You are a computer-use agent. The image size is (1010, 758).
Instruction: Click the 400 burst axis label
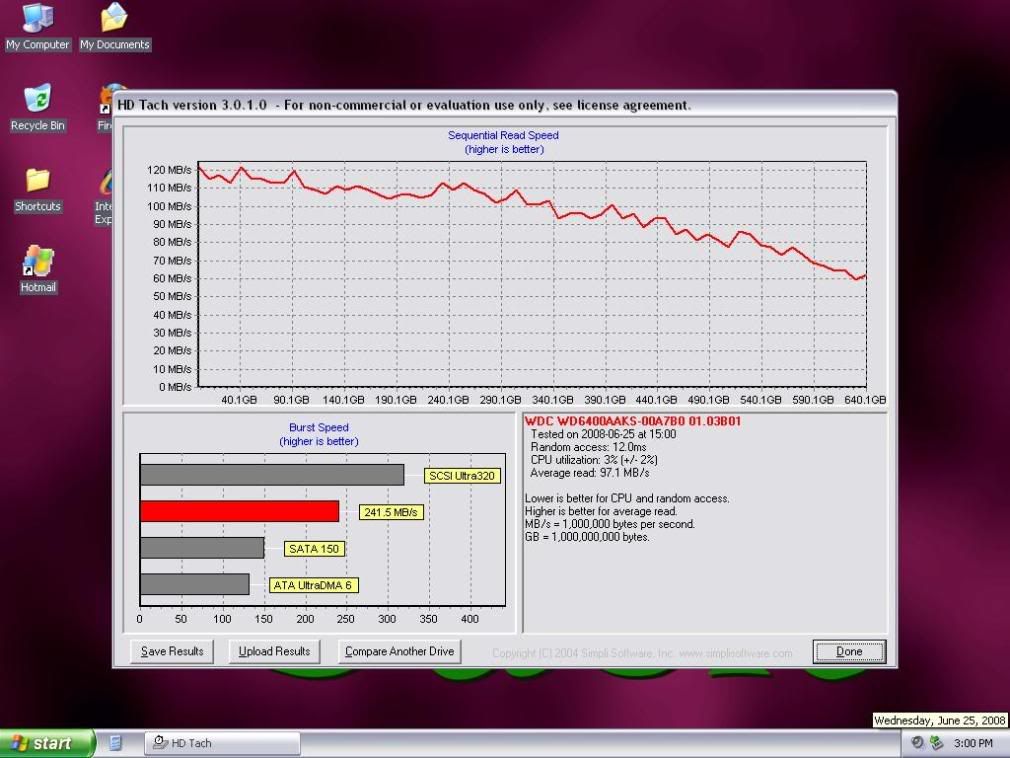470,619
